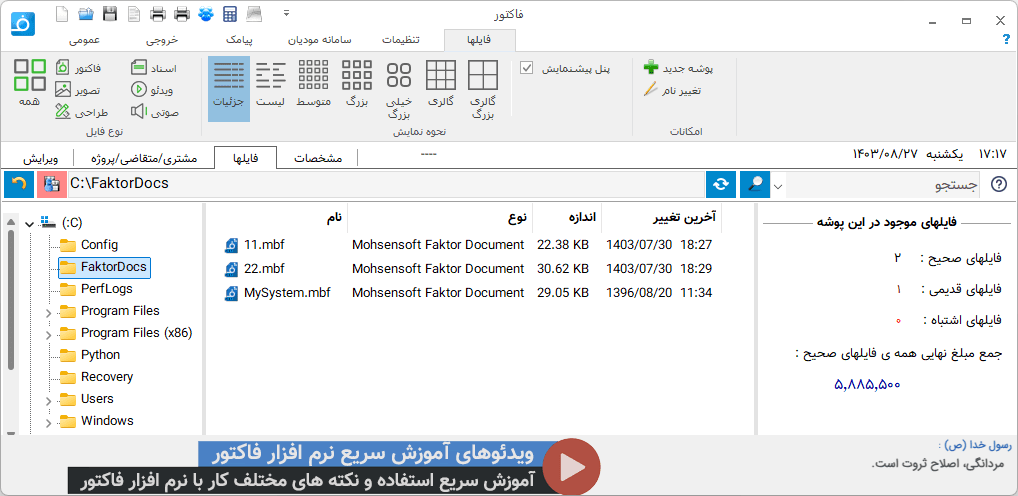Expand the Users folder node
1018x496 pixels.
pyautogui.click(x=49, y=401)
